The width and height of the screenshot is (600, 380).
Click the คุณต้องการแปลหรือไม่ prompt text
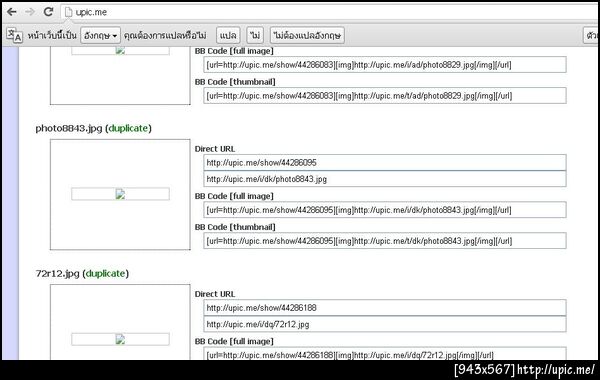pyautogui.click(x=165, y=36)
